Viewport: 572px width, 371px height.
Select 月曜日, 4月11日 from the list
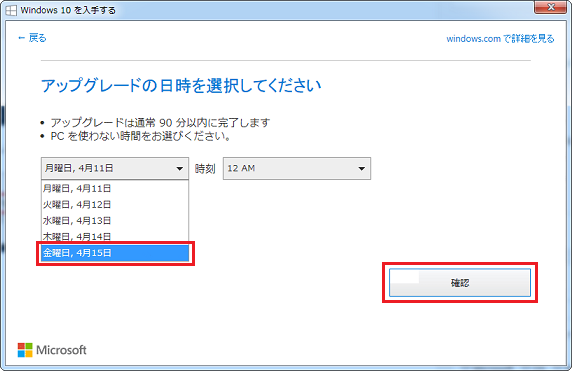pyautogui.click(x=115, y=189)
